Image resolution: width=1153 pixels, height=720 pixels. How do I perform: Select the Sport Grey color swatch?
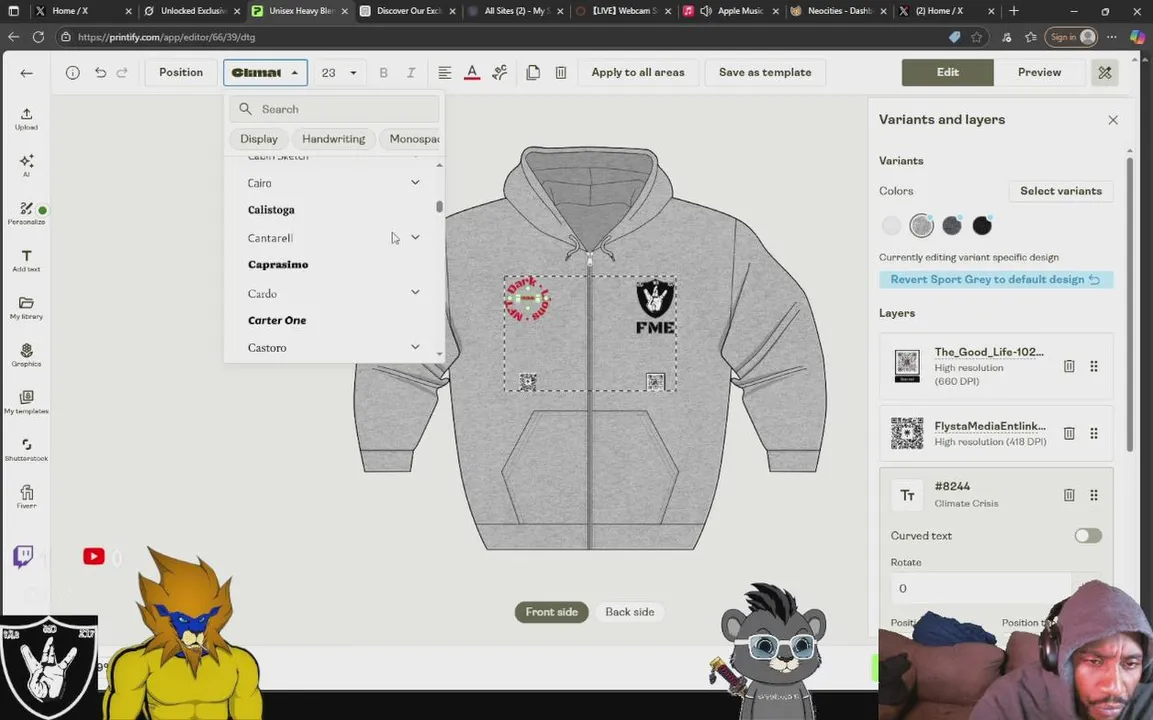[921, 226]
